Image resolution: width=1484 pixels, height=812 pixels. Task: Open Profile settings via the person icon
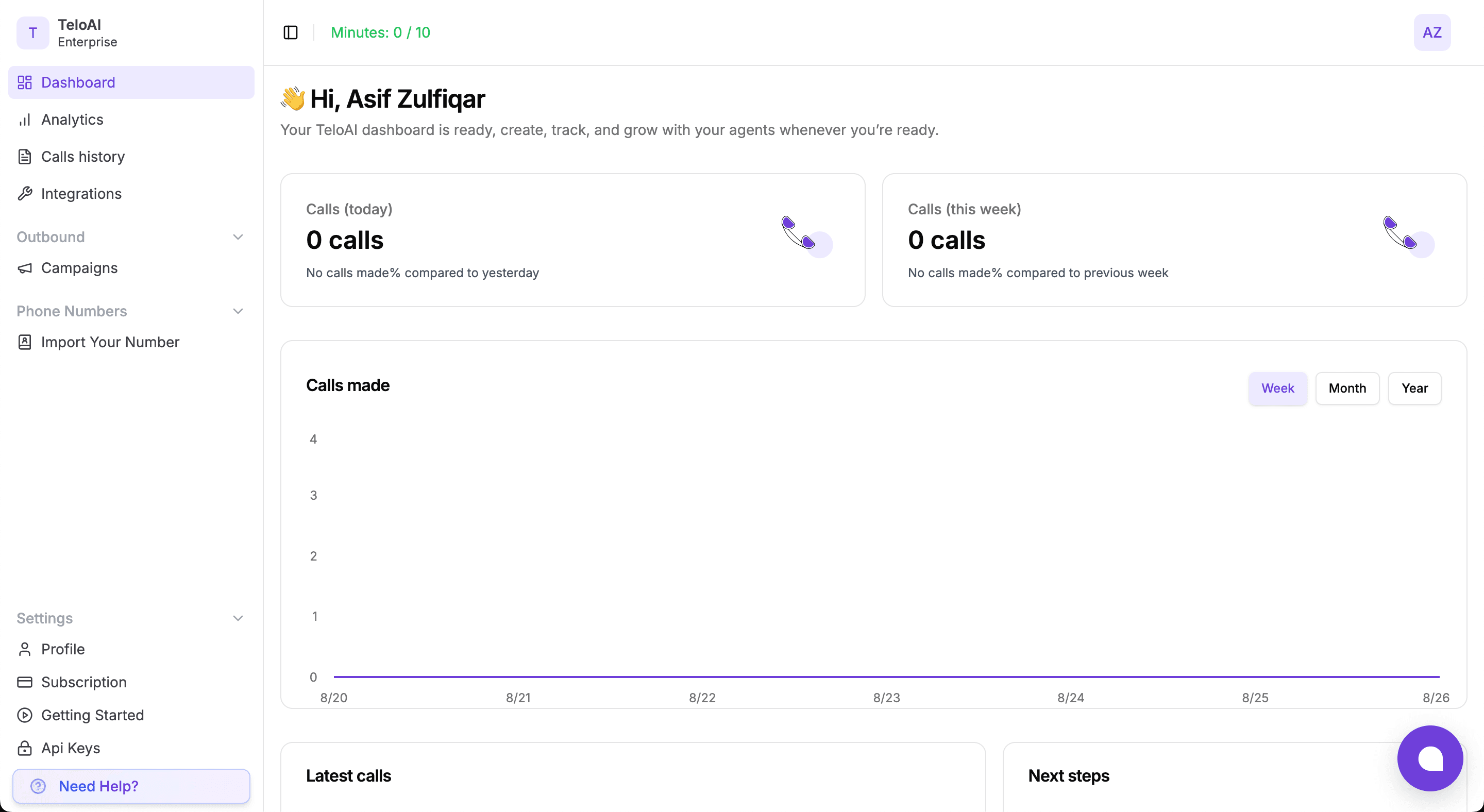25,649
